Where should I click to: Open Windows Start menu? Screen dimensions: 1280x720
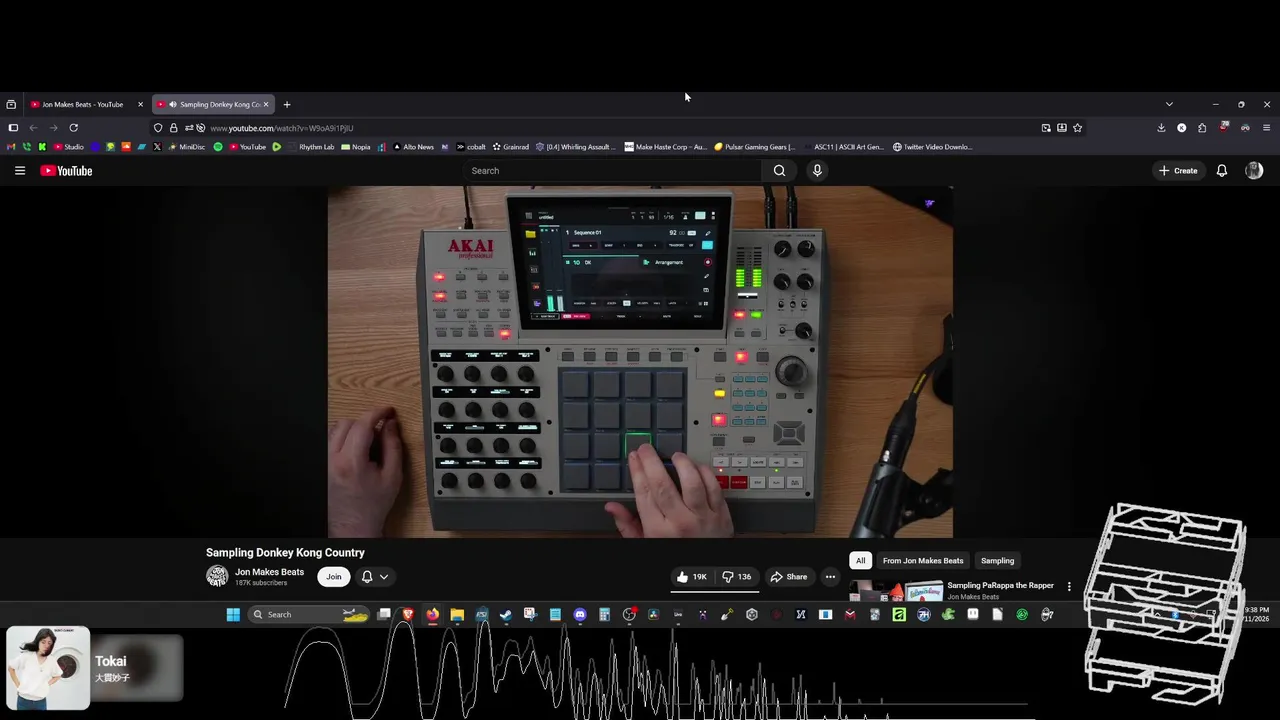tap(233, 614)
